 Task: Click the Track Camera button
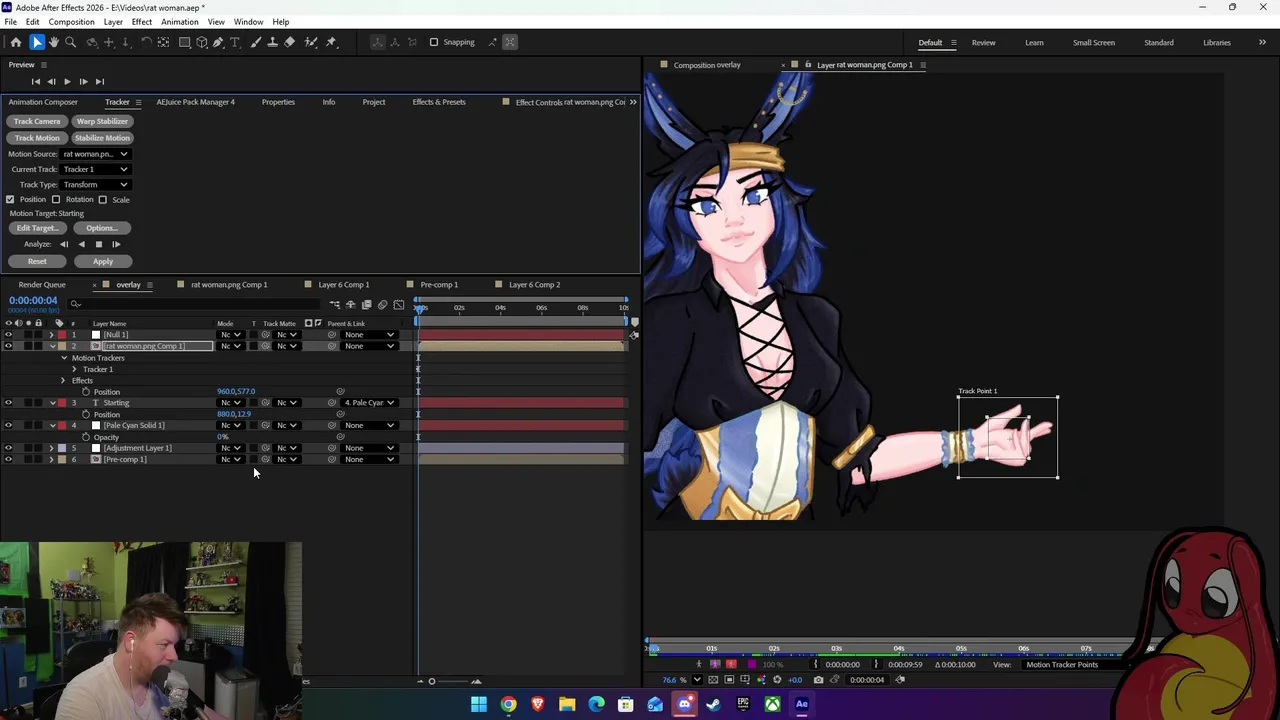[37, 121]
